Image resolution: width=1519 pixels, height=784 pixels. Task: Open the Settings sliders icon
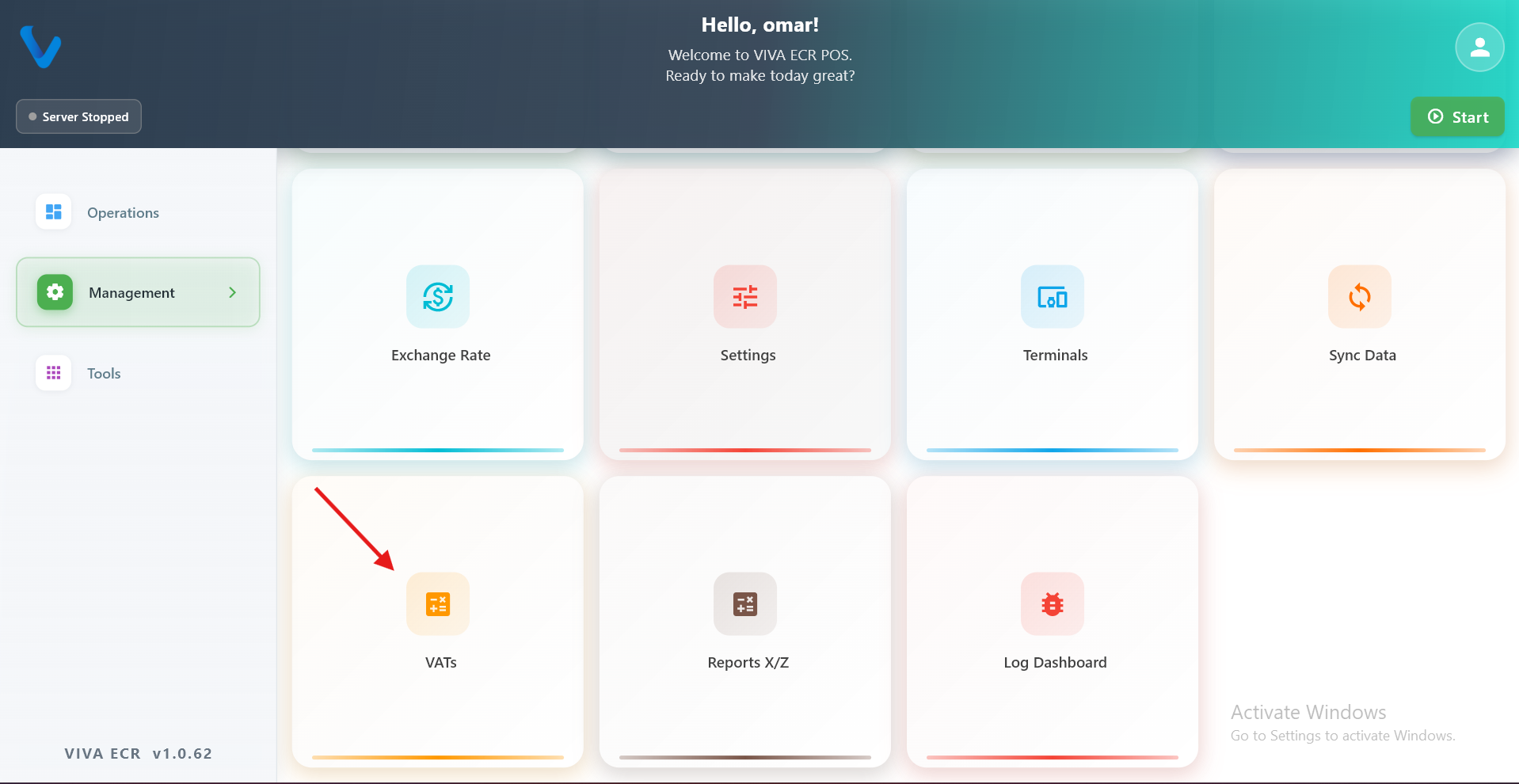click(745, 297)
